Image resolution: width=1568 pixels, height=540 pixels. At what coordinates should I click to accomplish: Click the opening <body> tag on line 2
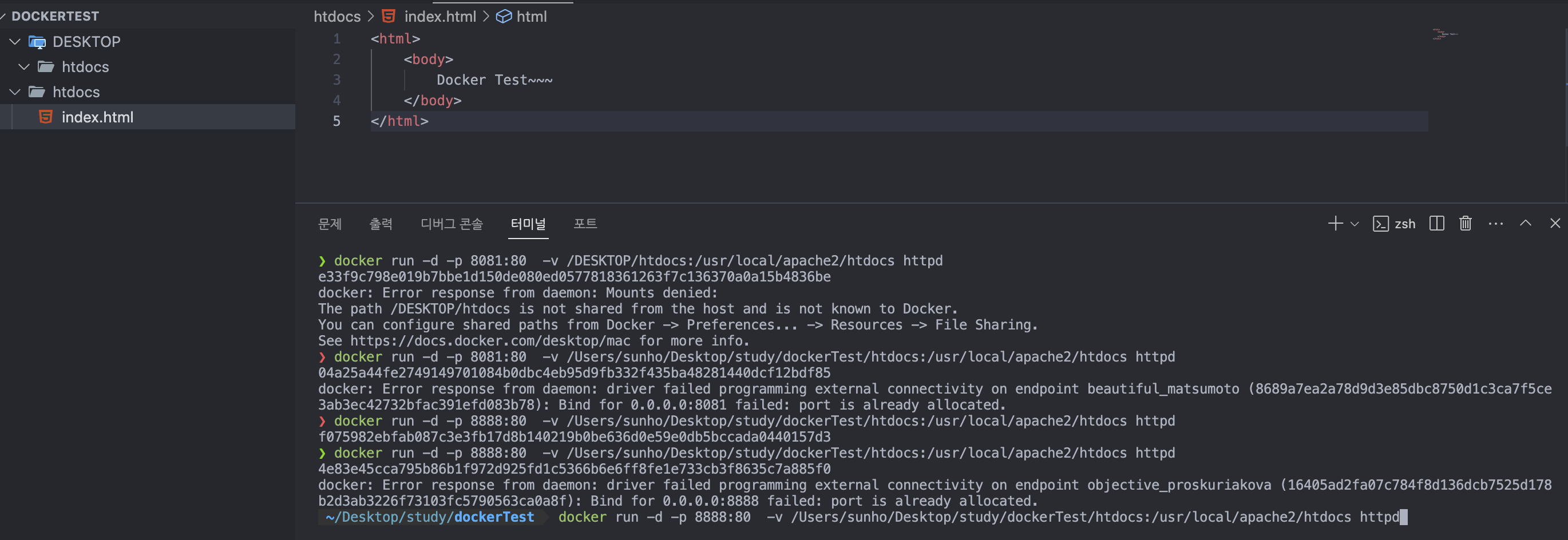[x=429, y=59]
